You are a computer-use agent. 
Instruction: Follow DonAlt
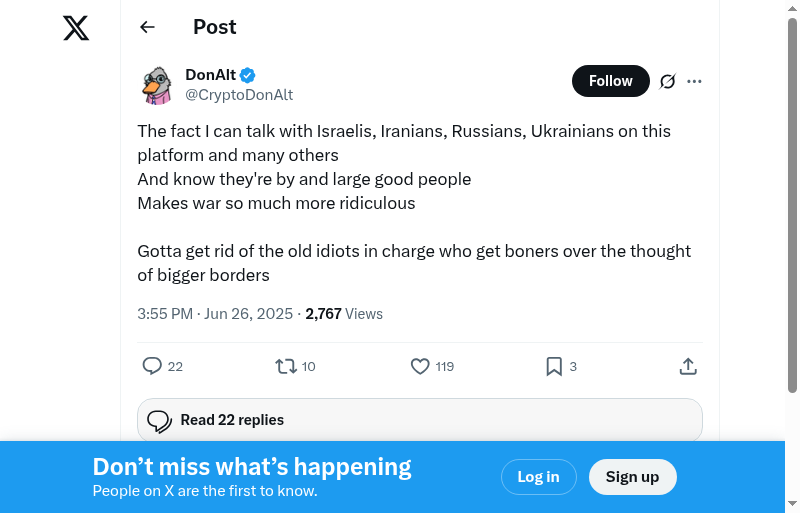(x=610, y=81)
